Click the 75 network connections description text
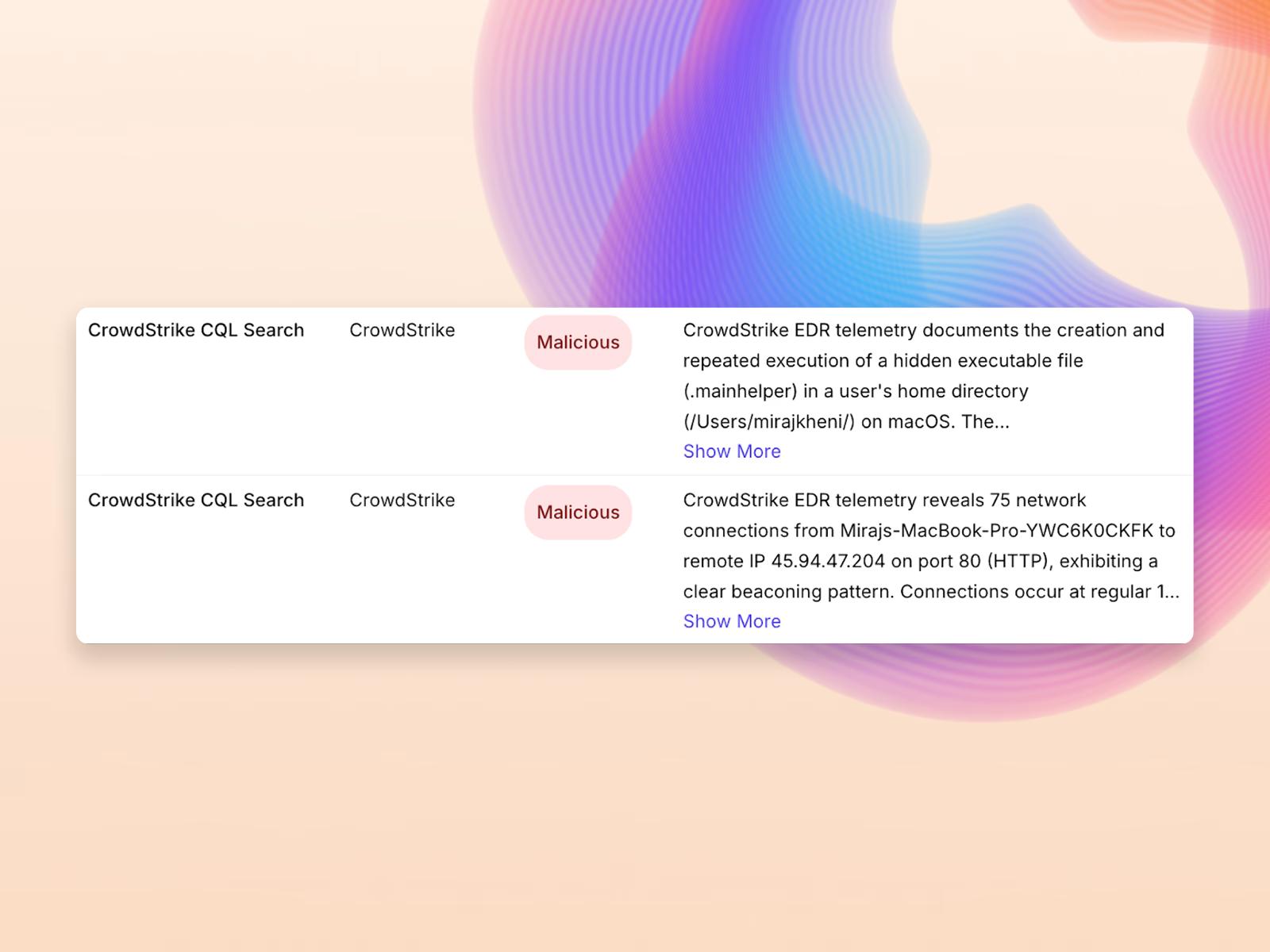 coord(931,546)
